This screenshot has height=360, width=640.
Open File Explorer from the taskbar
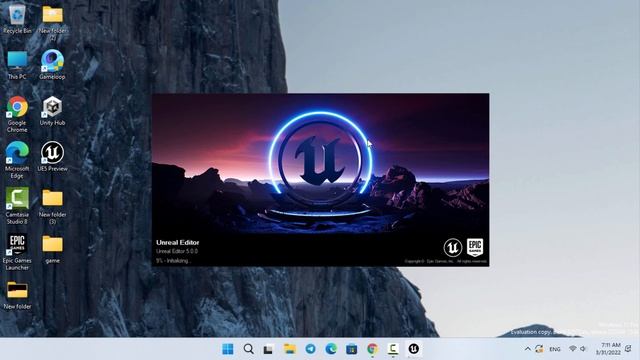tap(289, 349)
